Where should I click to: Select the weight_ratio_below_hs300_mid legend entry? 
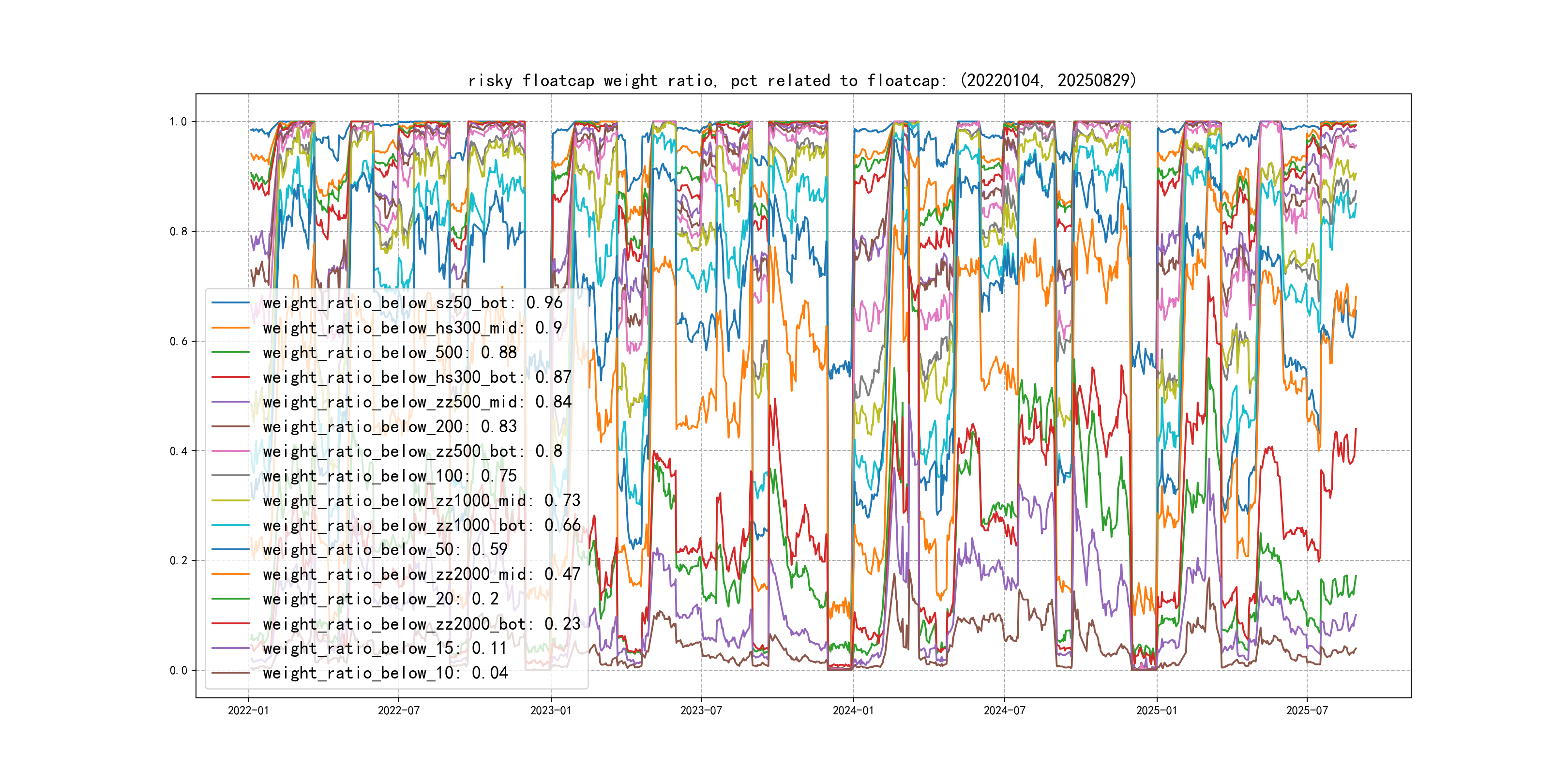[x=412, y=328]
